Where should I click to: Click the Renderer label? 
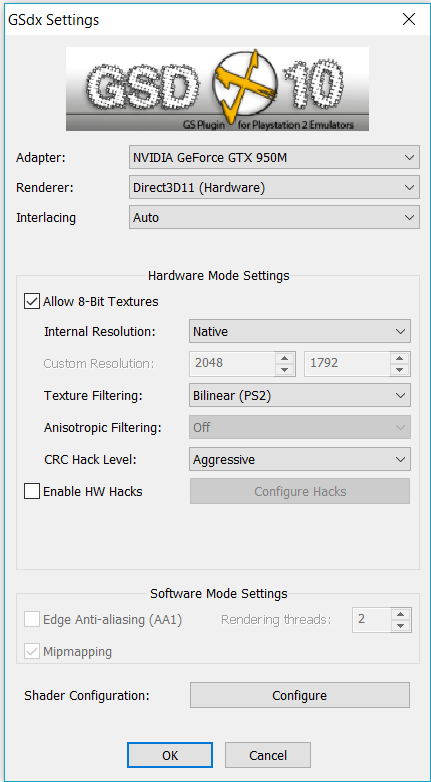tap(44, 188)
